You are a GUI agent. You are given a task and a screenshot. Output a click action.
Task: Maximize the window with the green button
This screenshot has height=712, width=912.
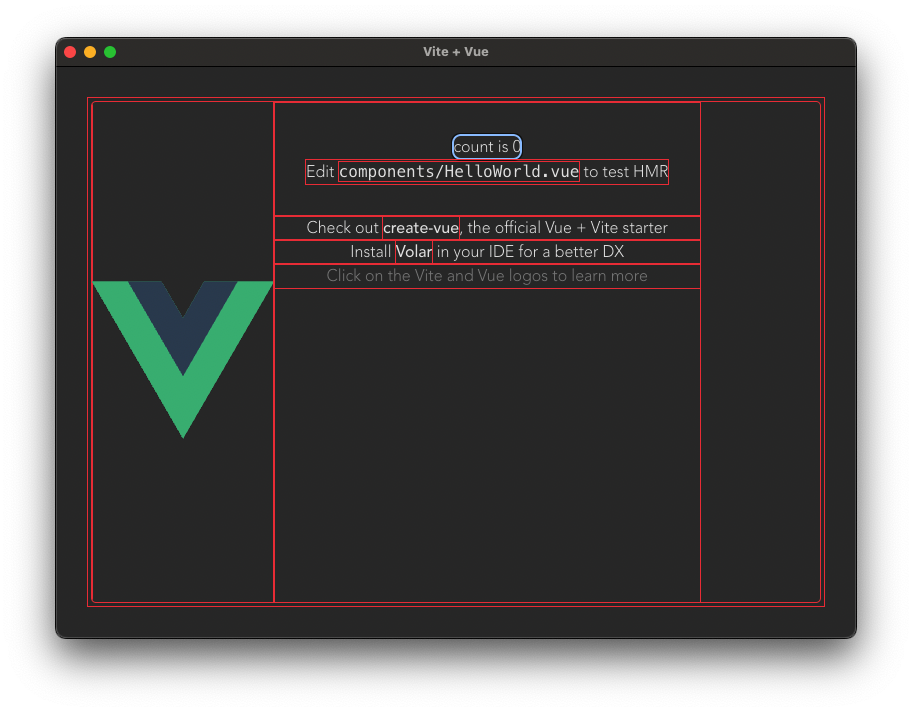[110, 52]
